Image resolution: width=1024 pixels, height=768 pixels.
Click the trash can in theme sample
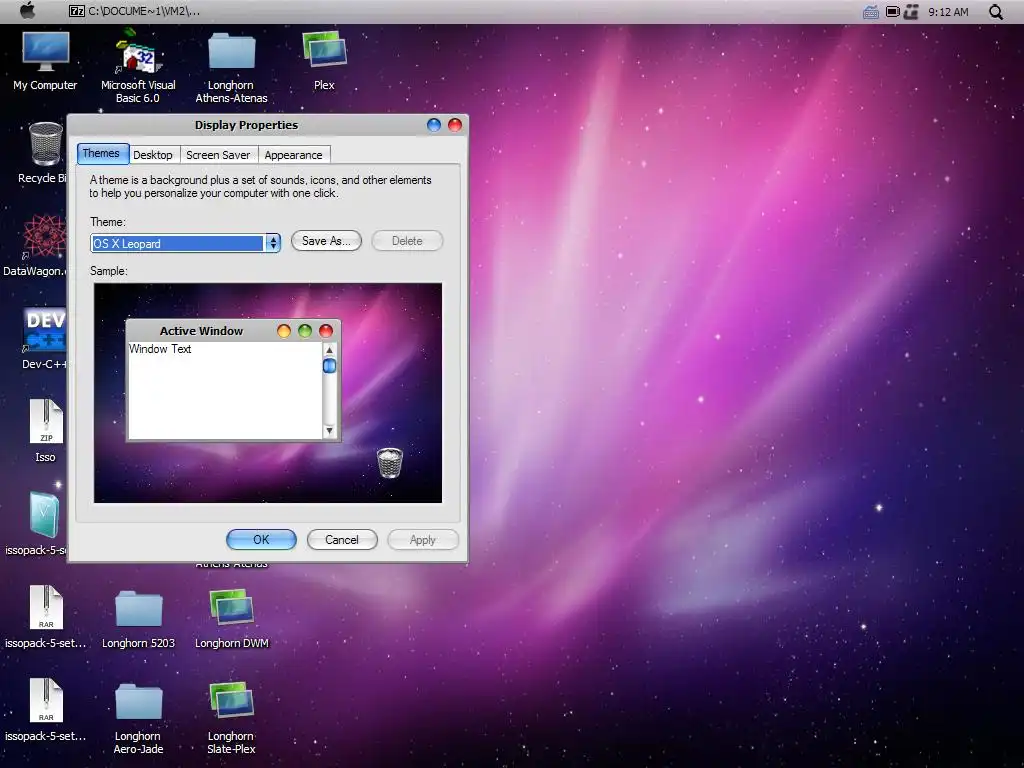point(390,462)
